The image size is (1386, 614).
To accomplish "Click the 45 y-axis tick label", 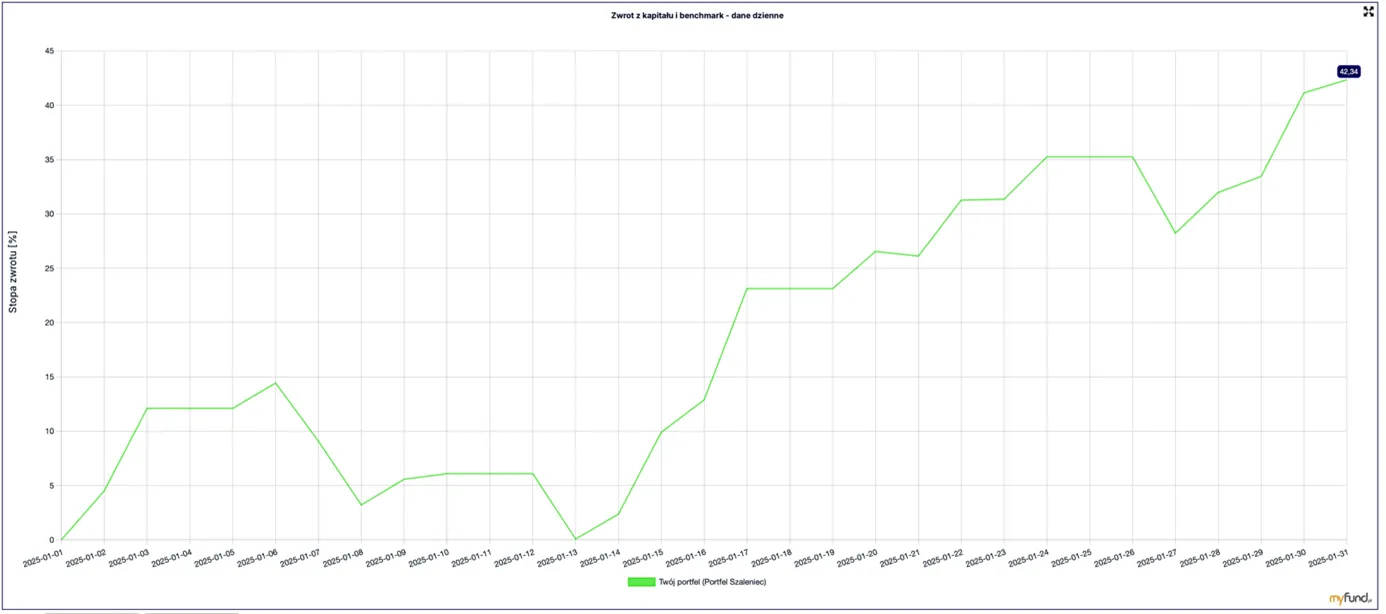I will click(48, 51).
